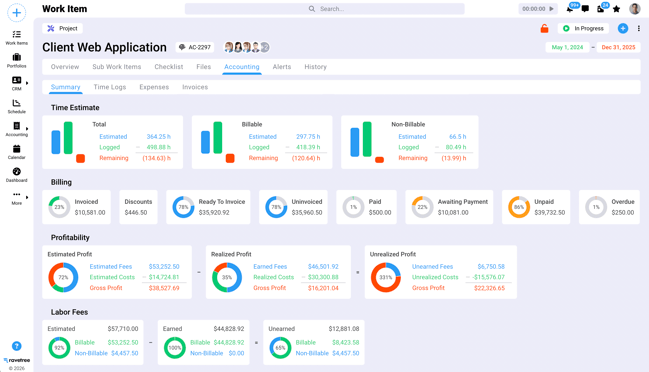Screen dimensions: 649x372
Task: Click the team member avatars group
Action: tap(247, 47)
